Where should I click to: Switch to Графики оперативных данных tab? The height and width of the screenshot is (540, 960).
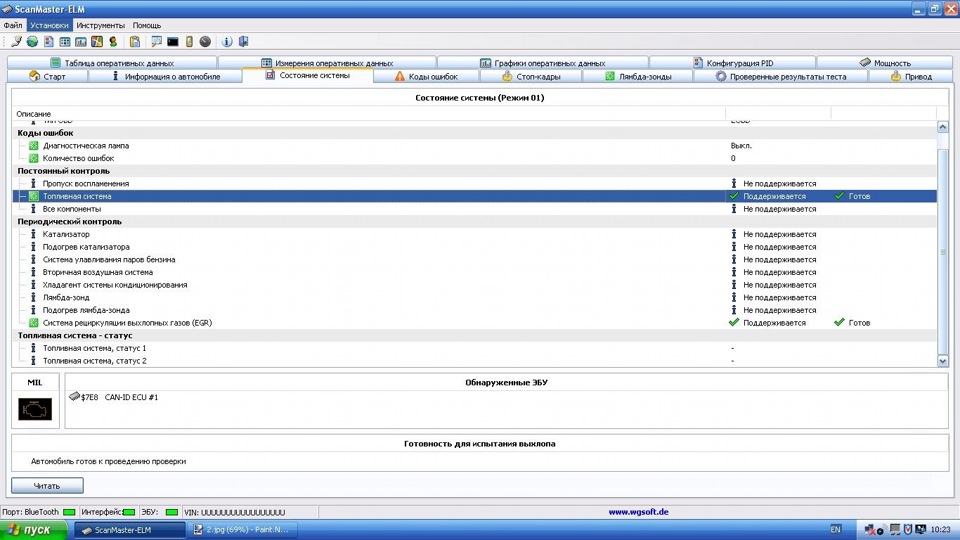pos(542,62)
